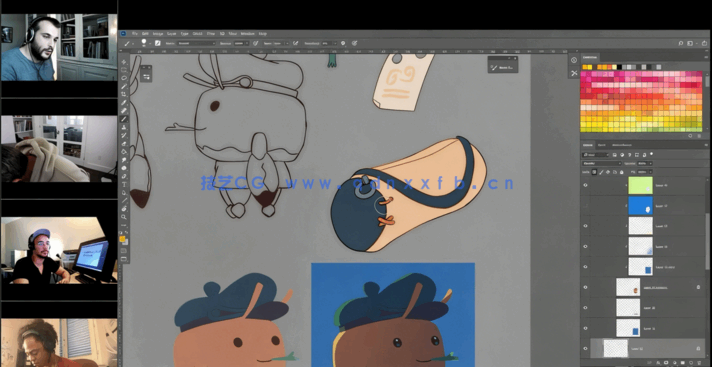Screen dimensions: 712x367
Task: Toggle the airbrush build-up option
Action: [296, 43]
